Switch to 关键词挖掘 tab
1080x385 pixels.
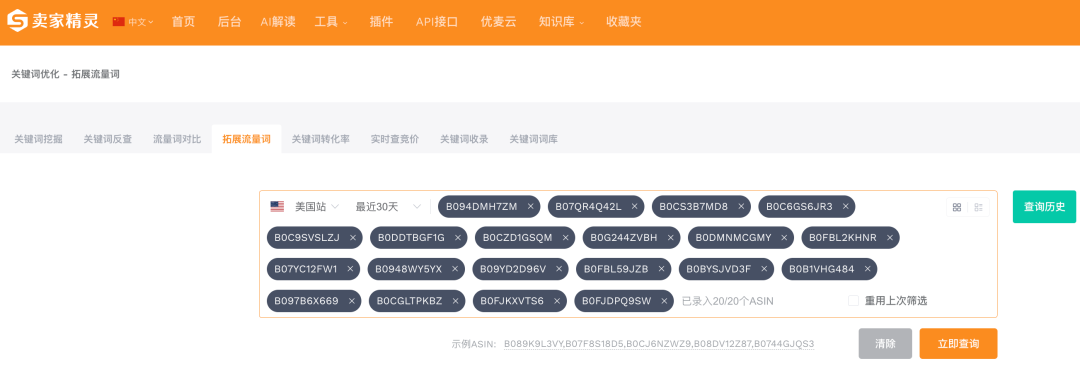(x=39, y=139)
